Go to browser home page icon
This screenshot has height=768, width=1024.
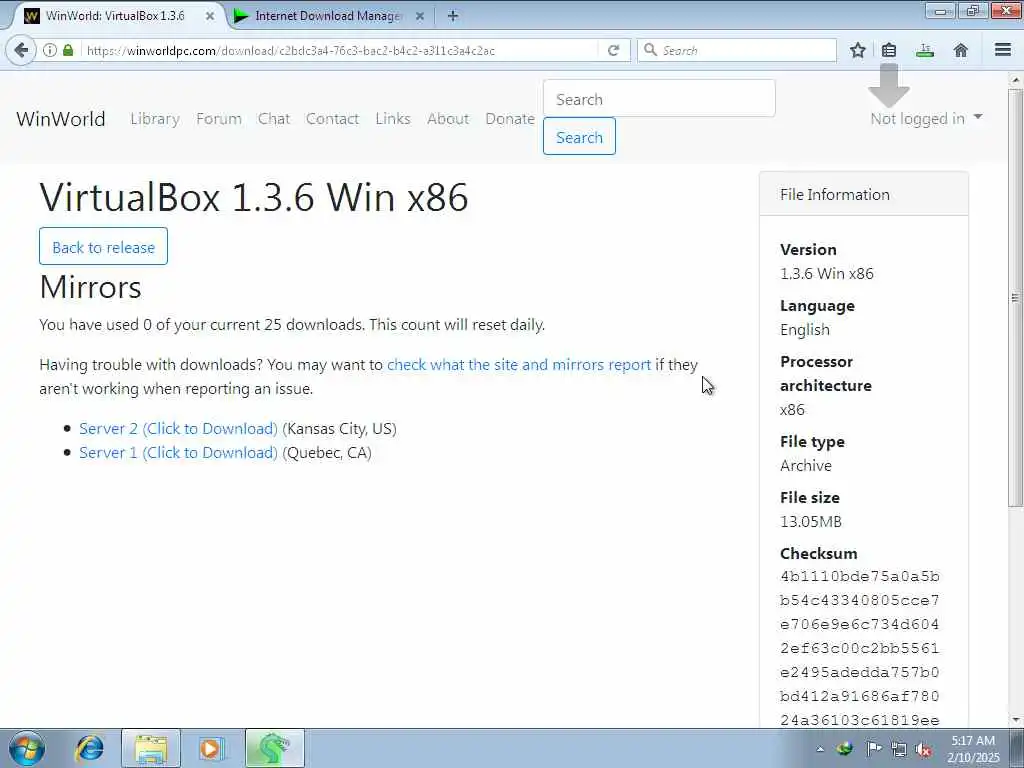point(961,50)
